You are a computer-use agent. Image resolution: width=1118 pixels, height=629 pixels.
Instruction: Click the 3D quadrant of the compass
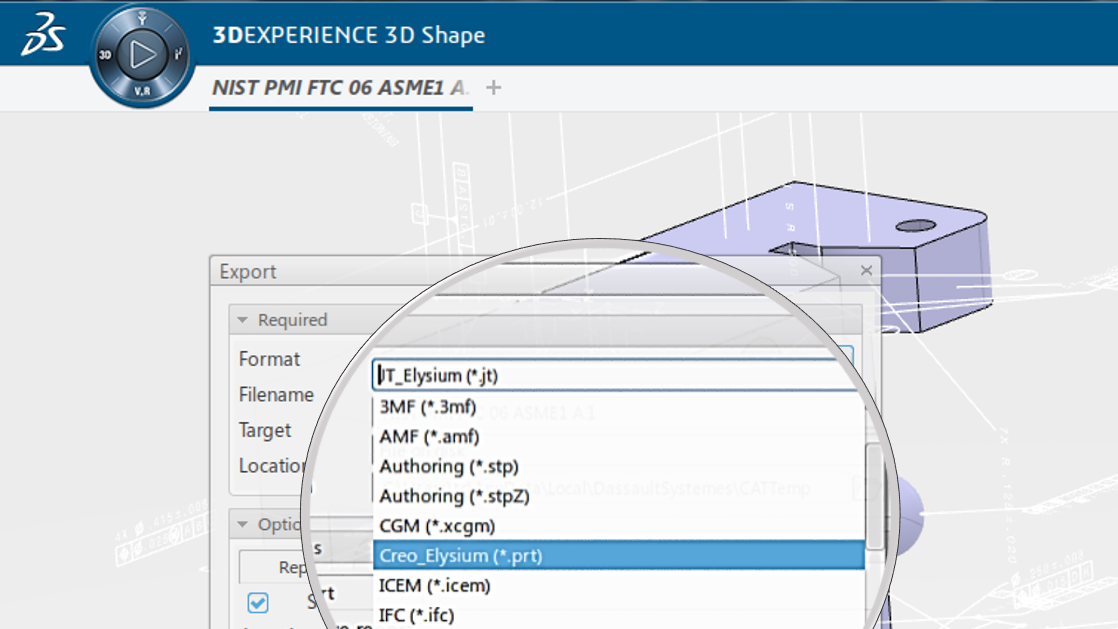pyautogui.click(x=105, y=56)
